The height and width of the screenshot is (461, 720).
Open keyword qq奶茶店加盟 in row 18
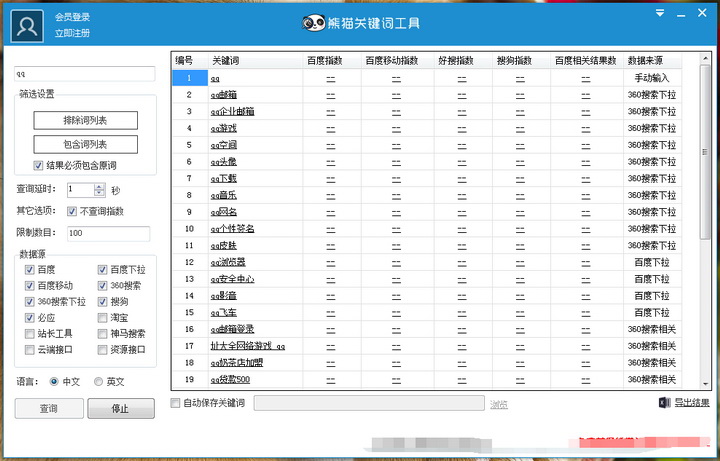click(x=237, y=363)
